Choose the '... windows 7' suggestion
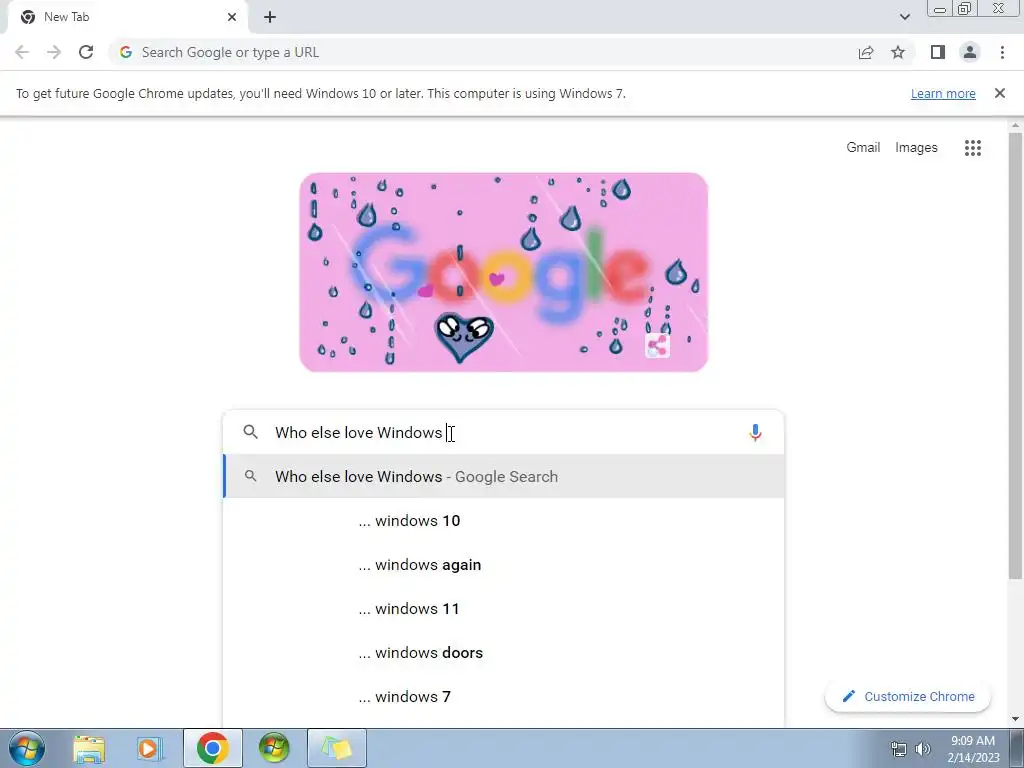This screenshot has width=1024, height=768. point(504,697)
